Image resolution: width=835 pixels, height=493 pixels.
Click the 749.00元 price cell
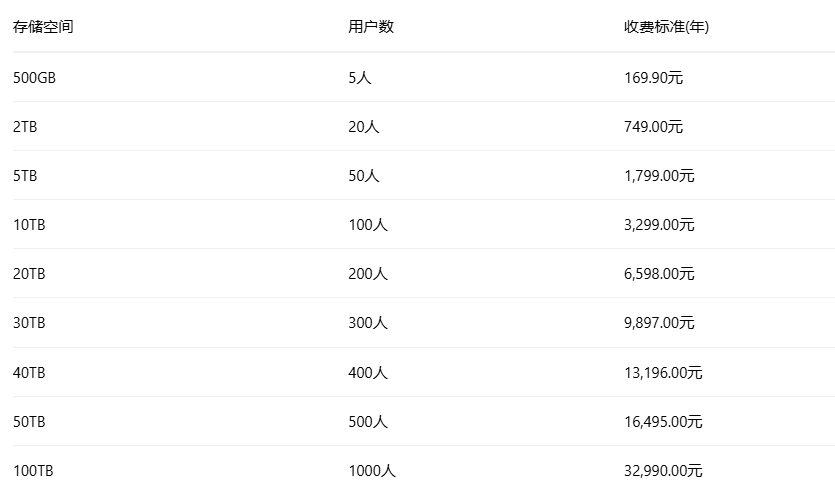[x=653, y=127]
